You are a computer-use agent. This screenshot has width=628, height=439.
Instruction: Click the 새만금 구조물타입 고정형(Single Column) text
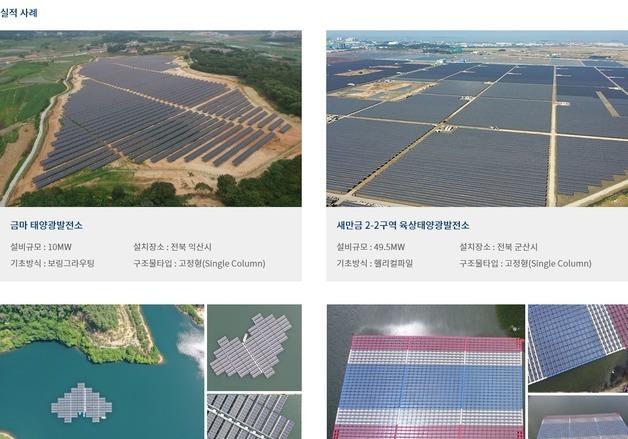(x=525, y=264)
